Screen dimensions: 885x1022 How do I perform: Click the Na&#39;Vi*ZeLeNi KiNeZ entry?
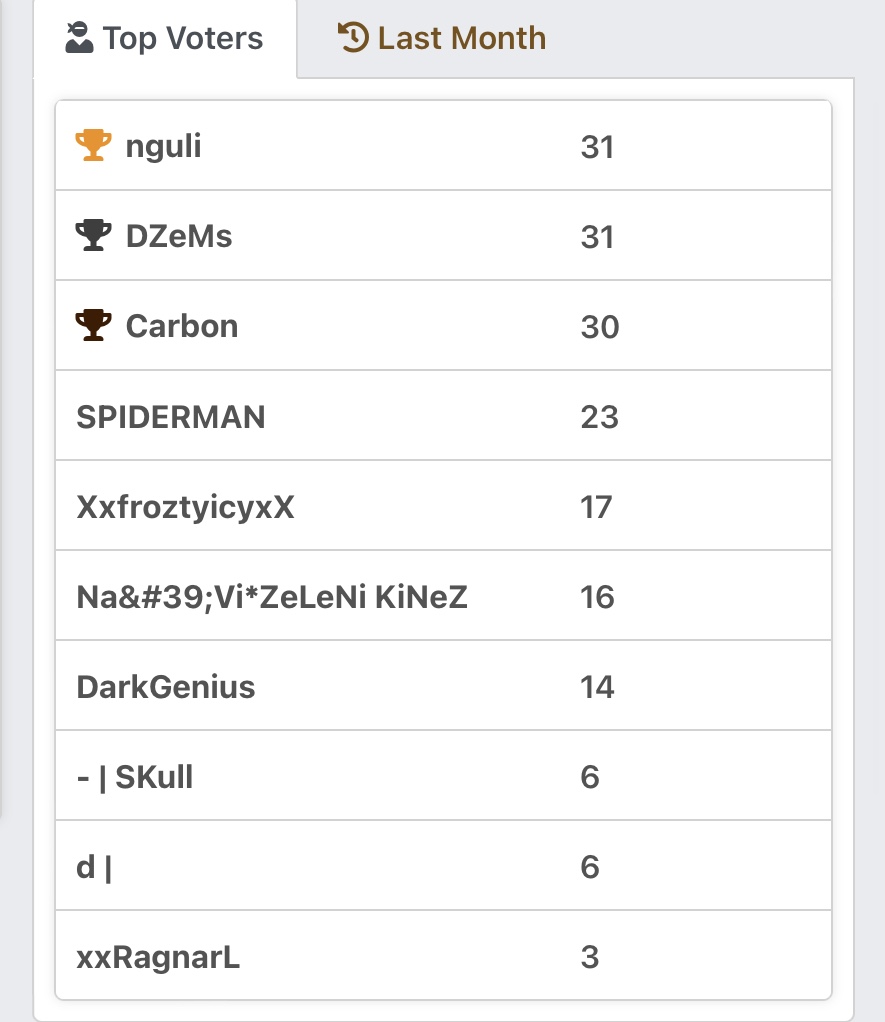272,597
